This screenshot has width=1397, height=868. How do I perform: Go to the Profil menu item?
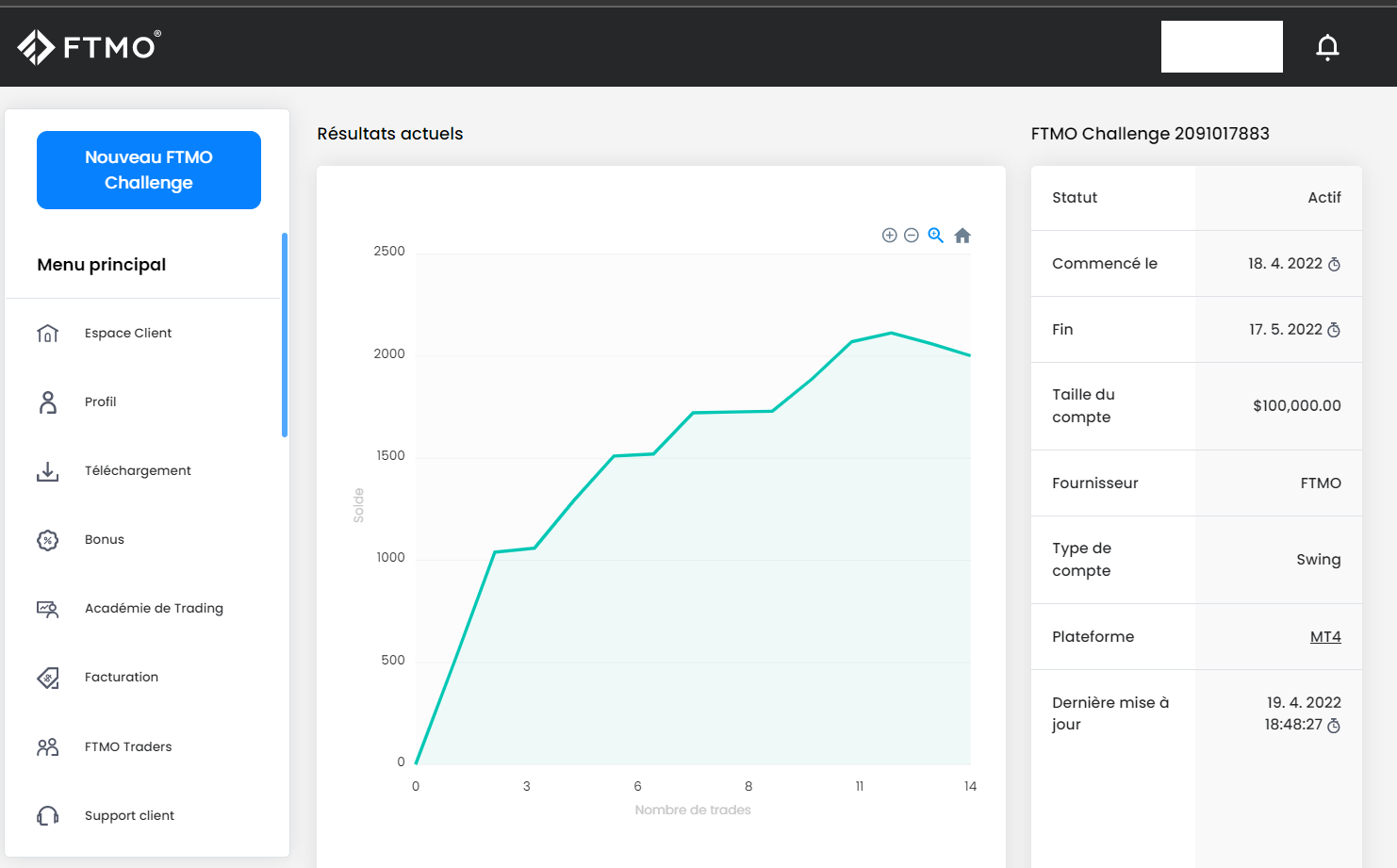click(101, 402)
